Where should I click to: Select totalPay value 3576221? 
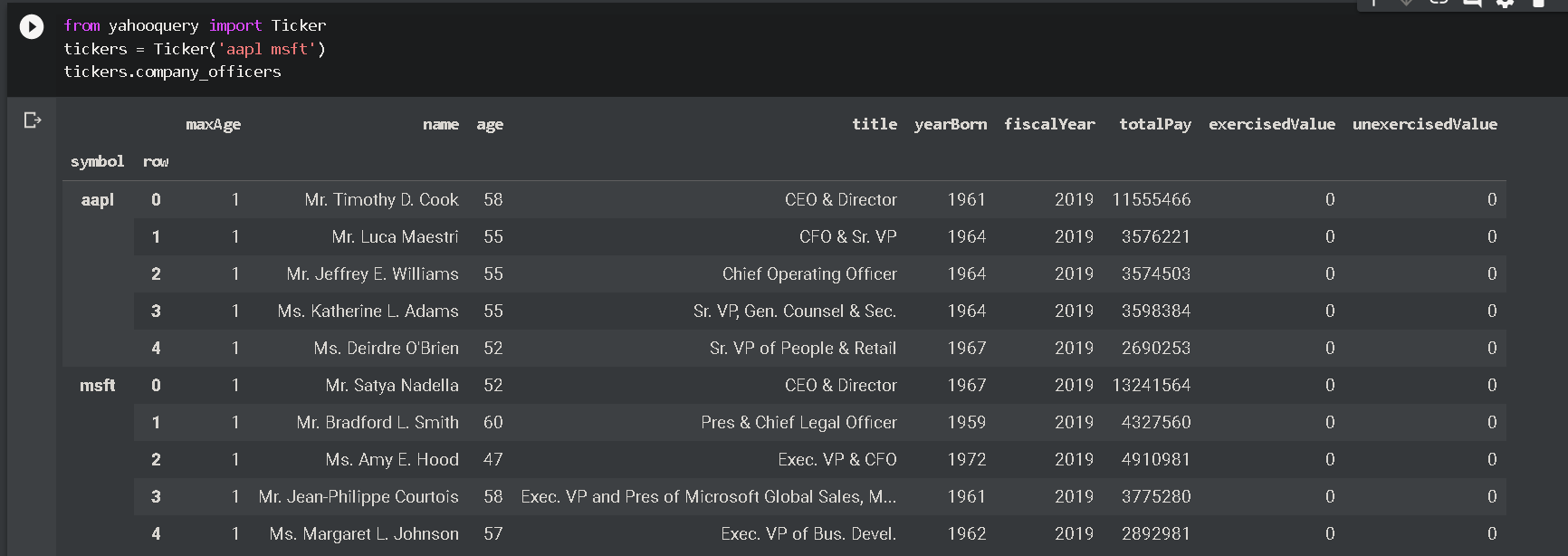[1156, 236]
